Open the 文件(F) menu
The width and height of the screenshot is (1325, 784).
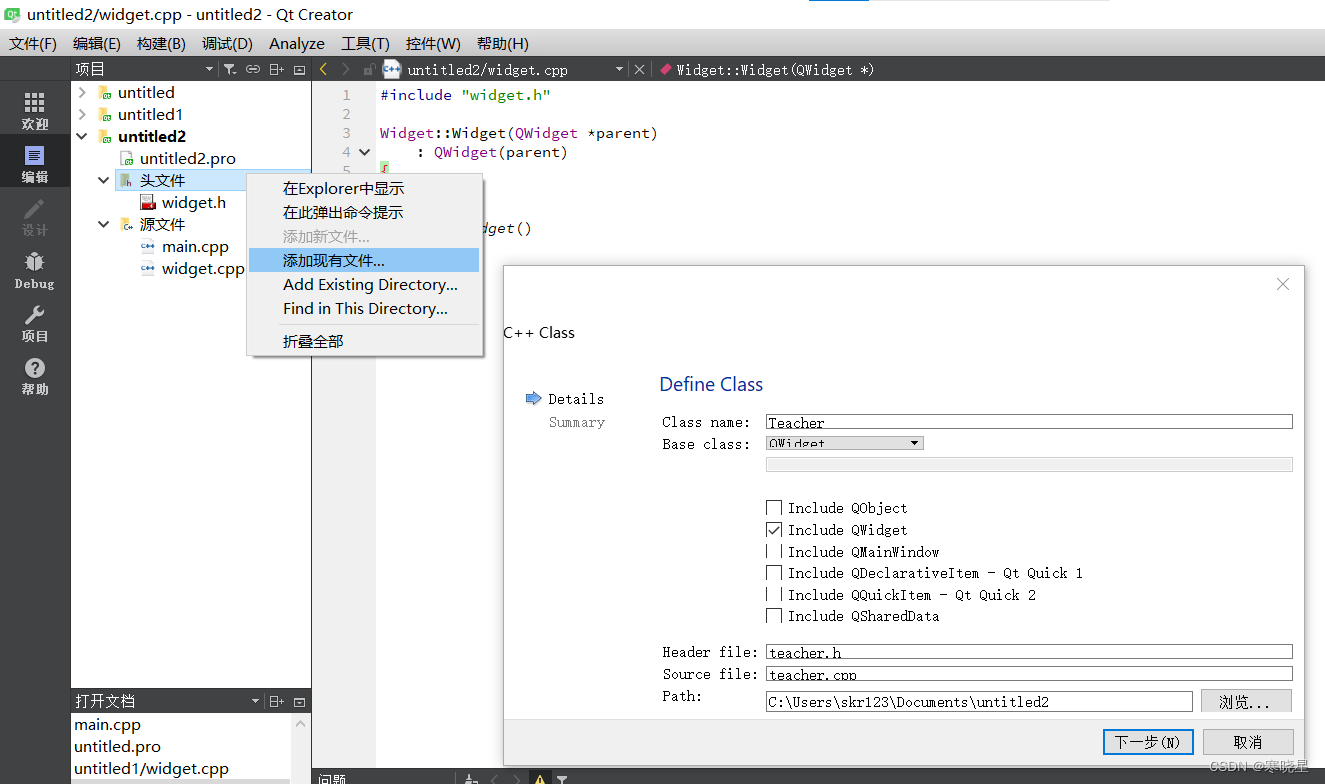pos(33,43)
